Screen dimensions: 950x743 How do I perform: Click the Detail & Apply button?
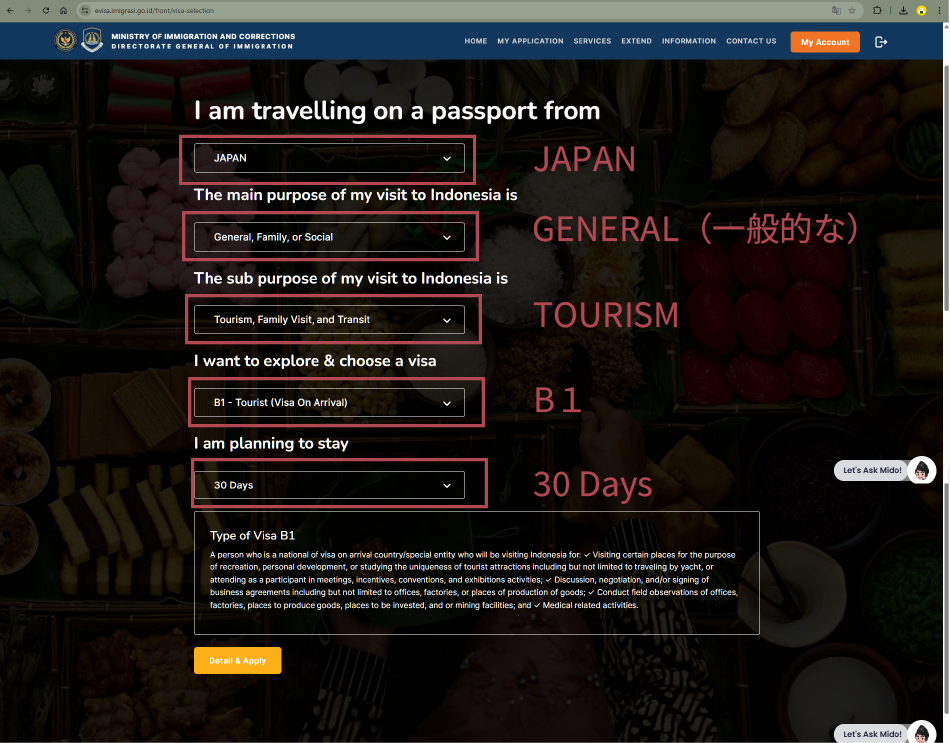(237, 661)
